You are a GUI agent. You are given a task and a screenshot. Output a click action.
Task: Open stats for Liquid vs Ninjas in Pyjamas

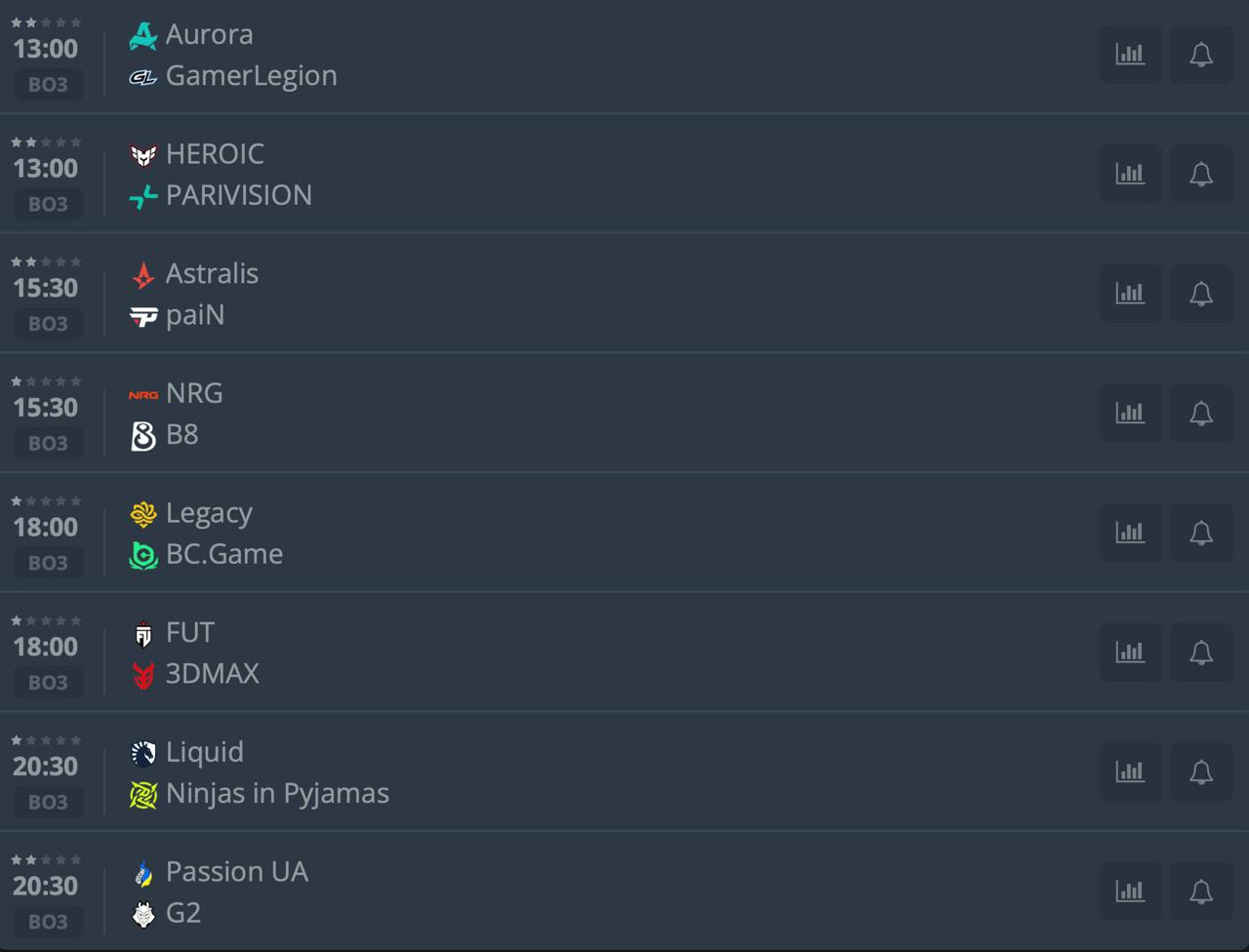coord(1130,773)
